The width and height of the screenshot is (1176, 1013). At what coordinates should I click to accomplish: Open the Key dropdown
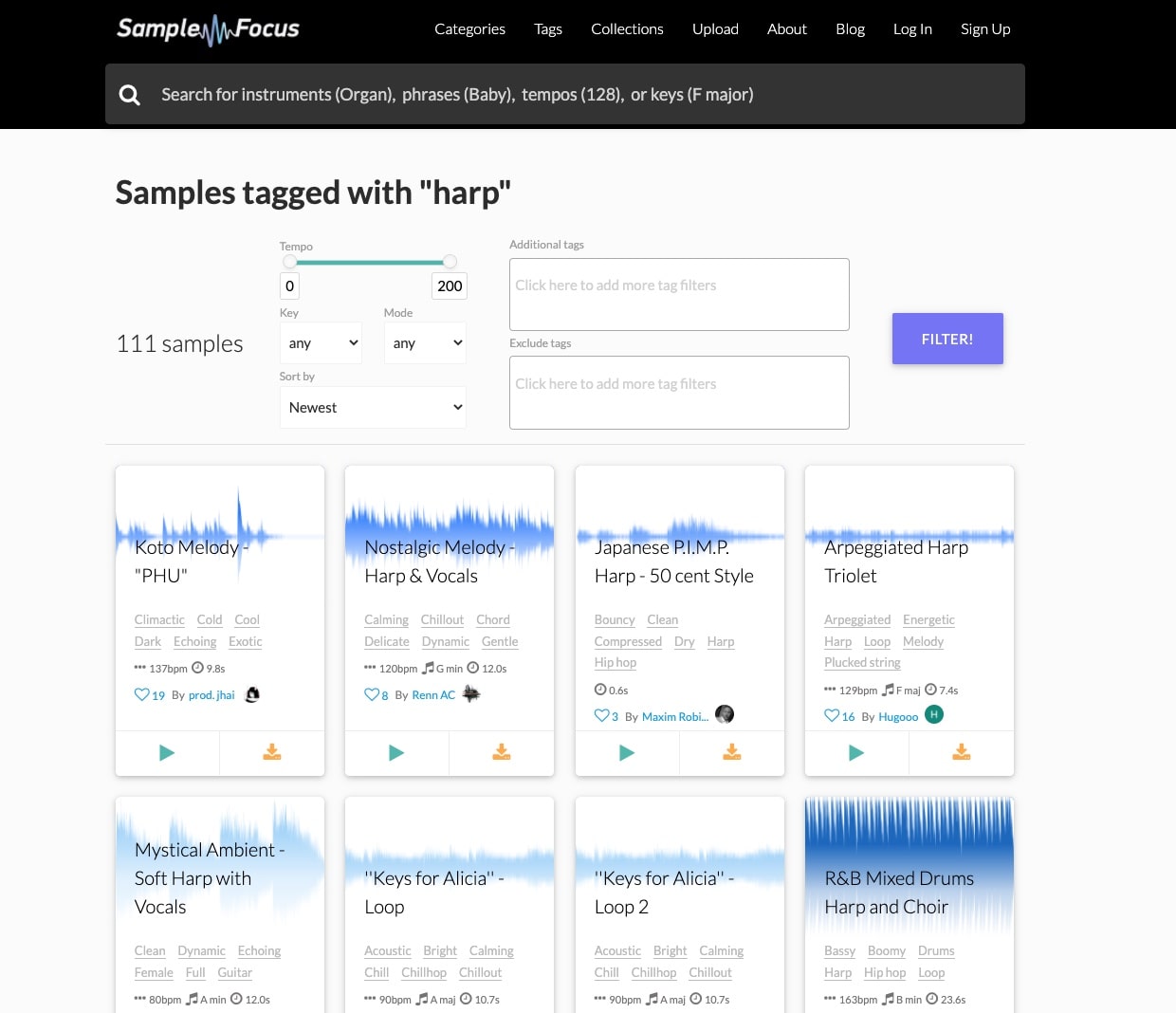(321, 342)
